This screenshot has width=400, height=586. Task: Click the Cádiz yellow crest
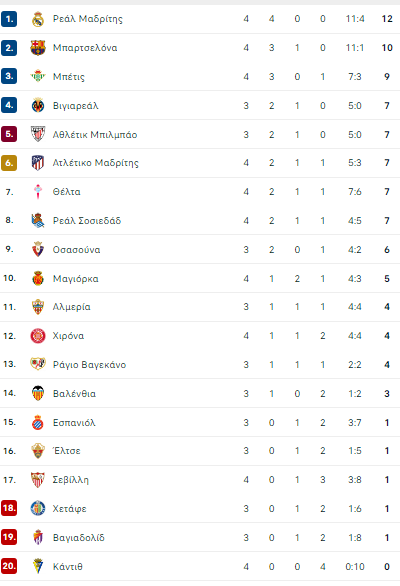(38, 567)
